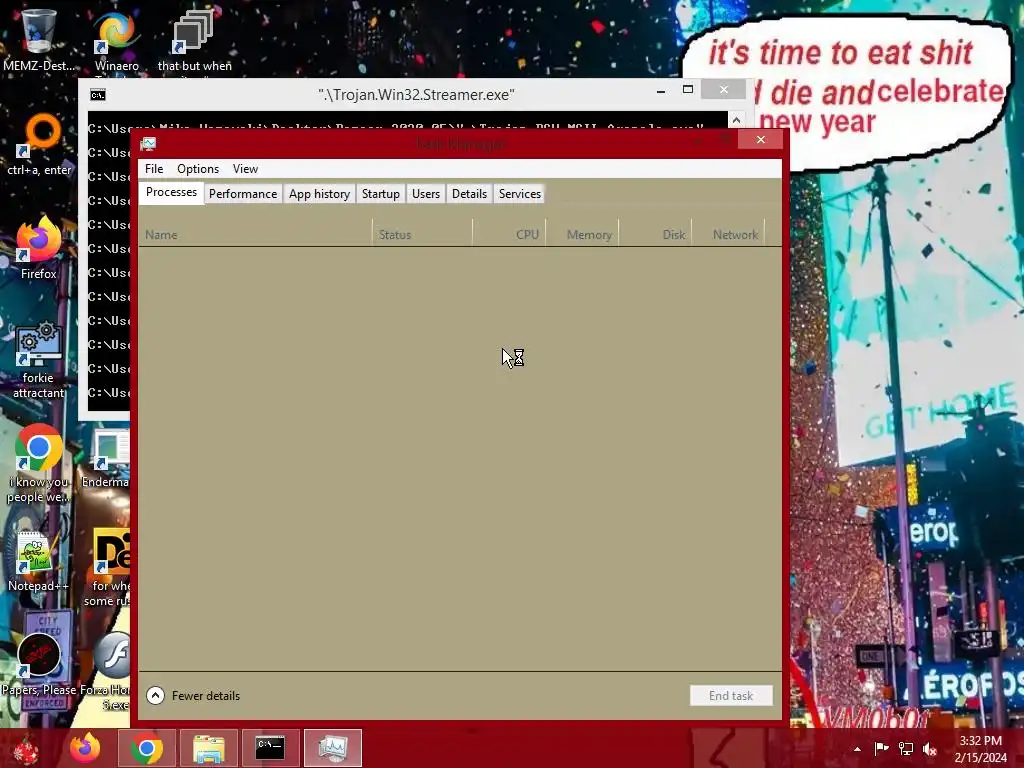Image resolution: width=1024 pixels, height=768 pixels.
Task: Click the command prompt window title icon
Action: click(x=98, y=95)
